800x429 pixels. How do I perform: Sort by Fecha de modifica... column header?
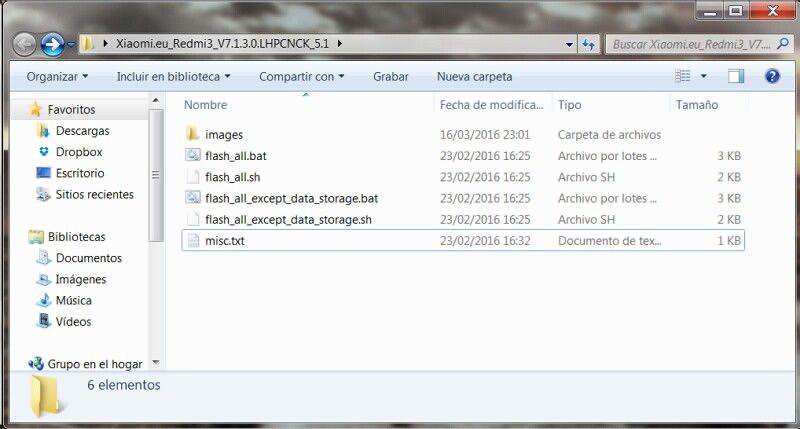tap(492, 105)
